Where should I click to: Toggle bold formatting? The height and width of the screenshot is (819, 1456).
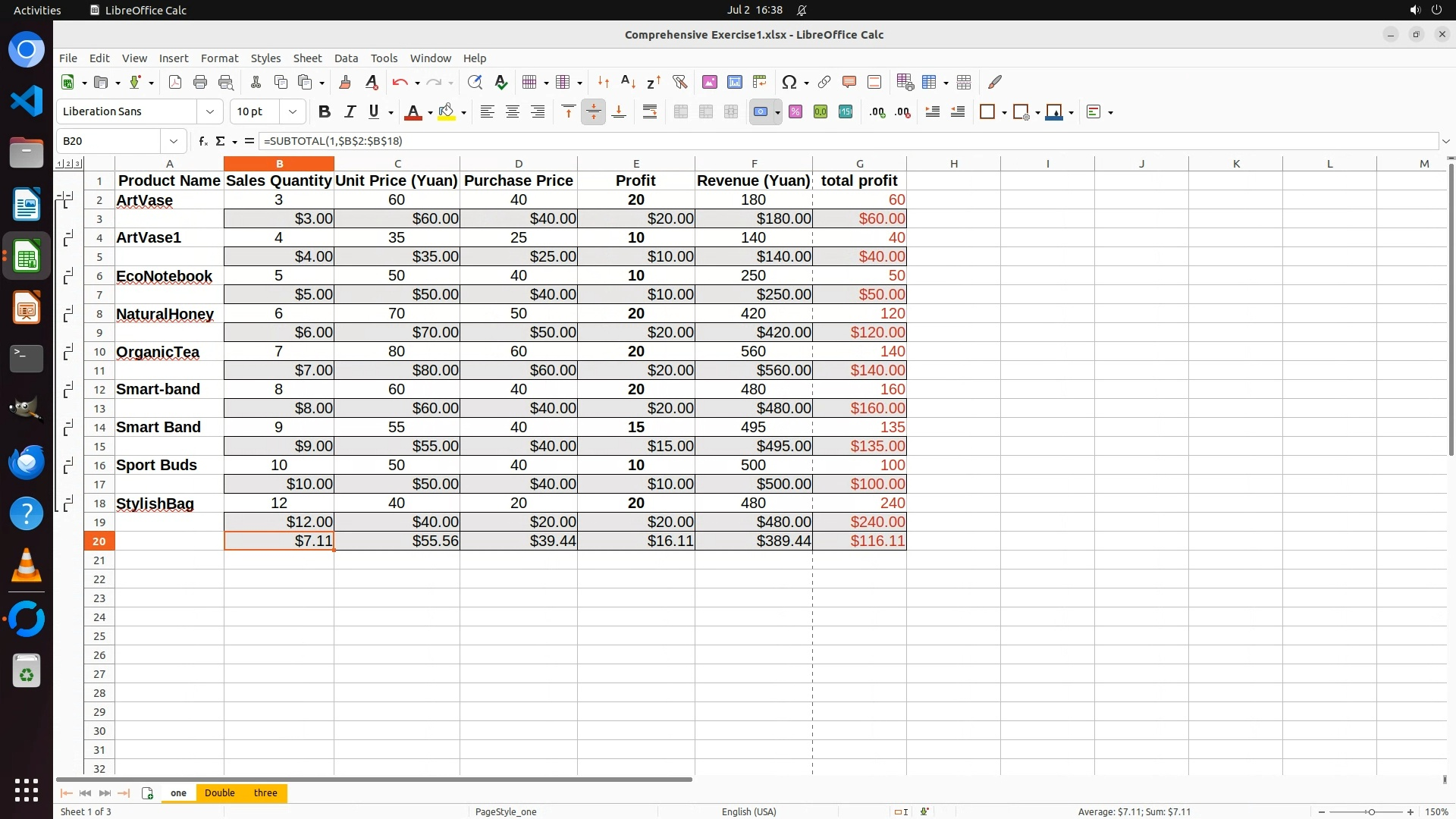coord(325,111)
